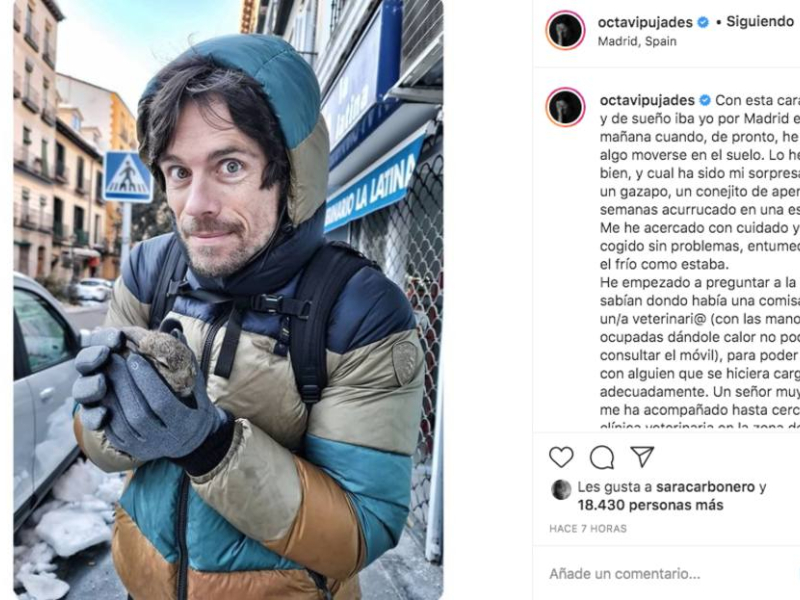Open octavipujades username in caption
The image size is (800, 600).
[647, 101]
